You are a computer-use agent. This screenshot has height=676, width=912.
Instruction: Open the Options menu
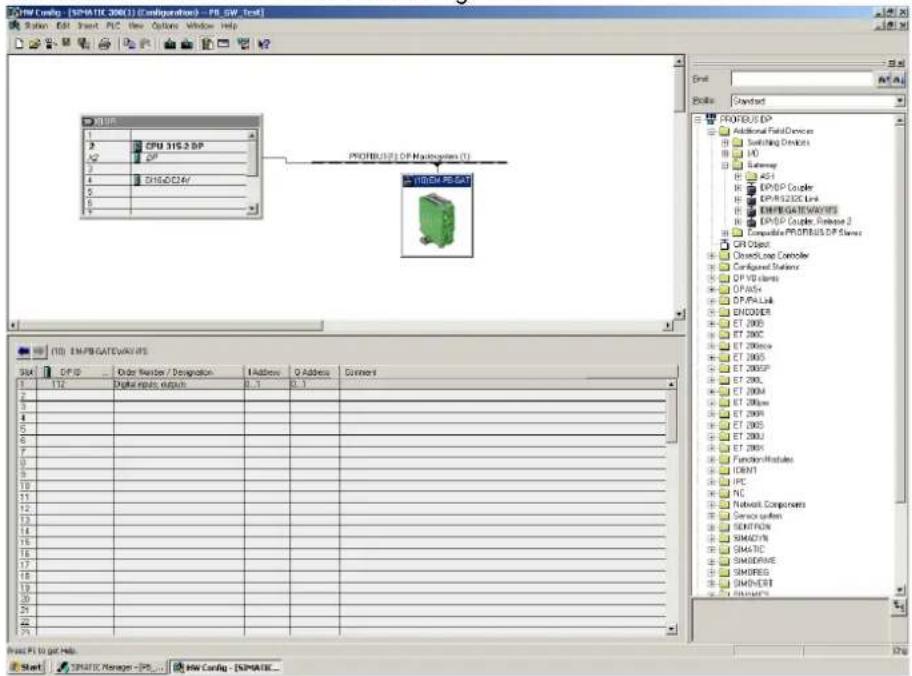[165, 26]
